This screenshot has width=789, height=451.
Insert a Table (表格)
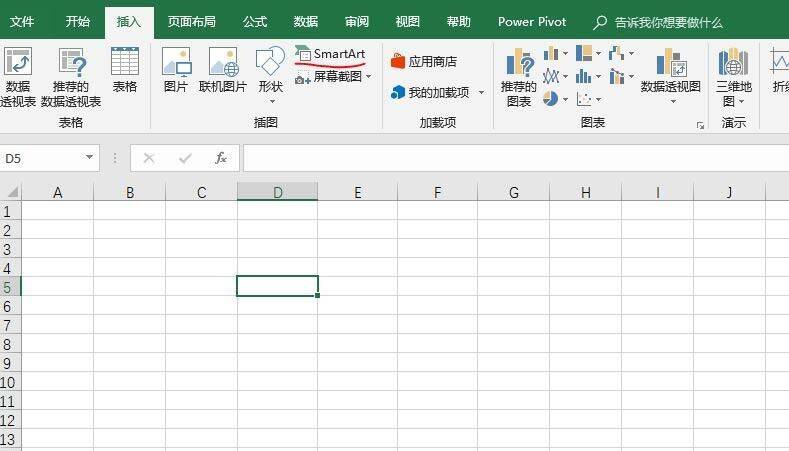124,70
